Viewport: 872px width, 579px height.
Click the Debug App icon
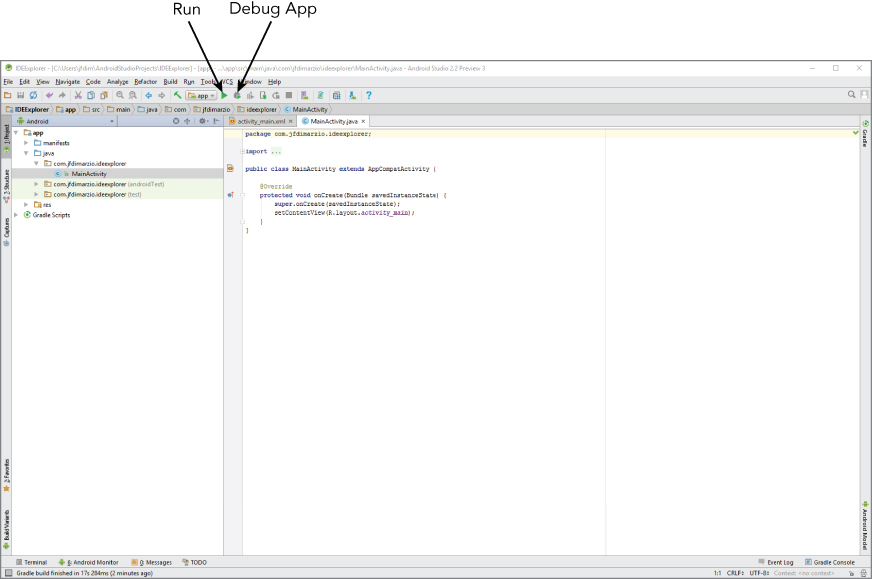(238, 94)
